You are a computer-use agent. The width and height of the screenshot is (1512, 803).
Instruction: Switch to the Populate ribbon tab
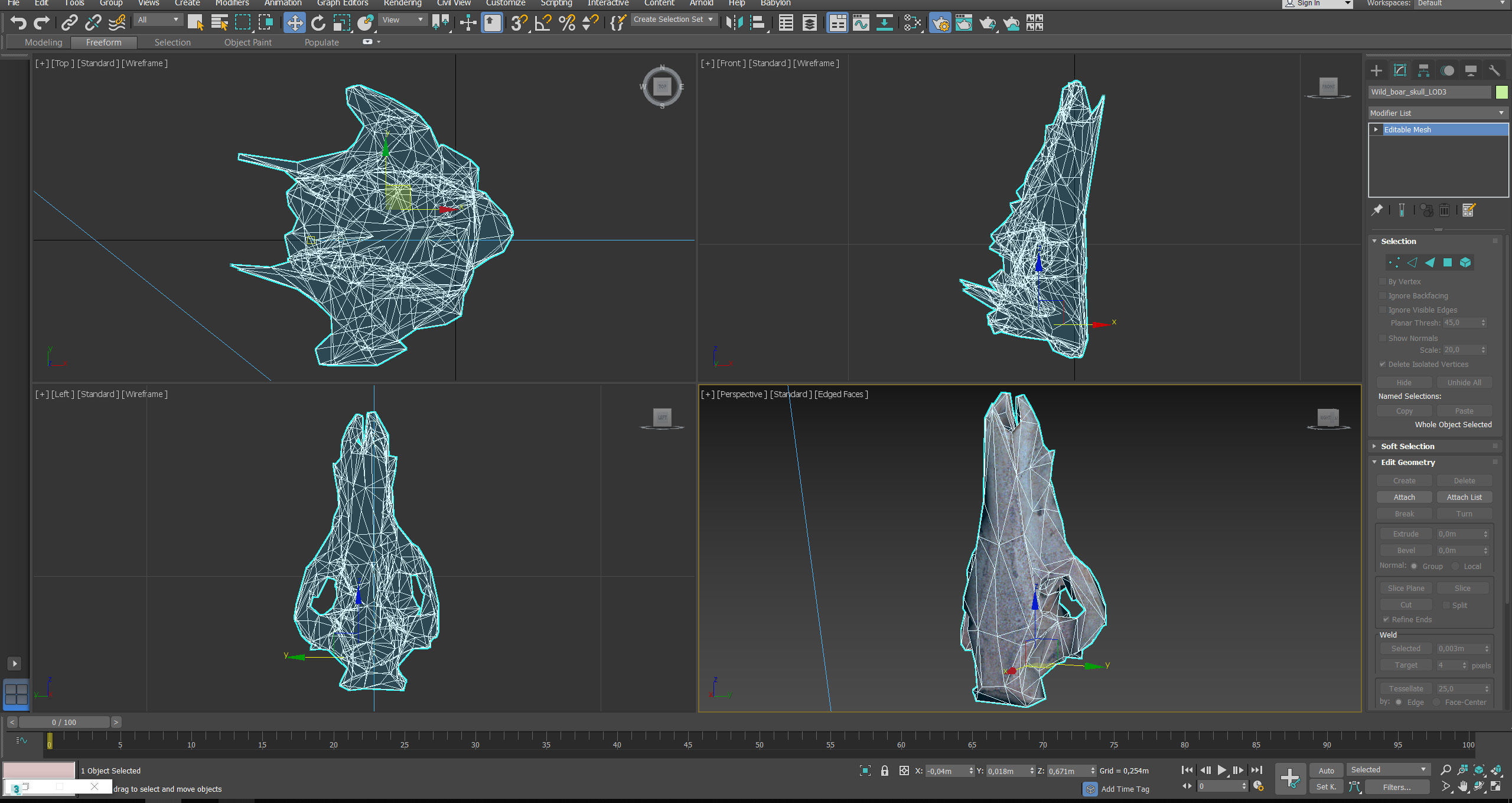tap(322, 43)
